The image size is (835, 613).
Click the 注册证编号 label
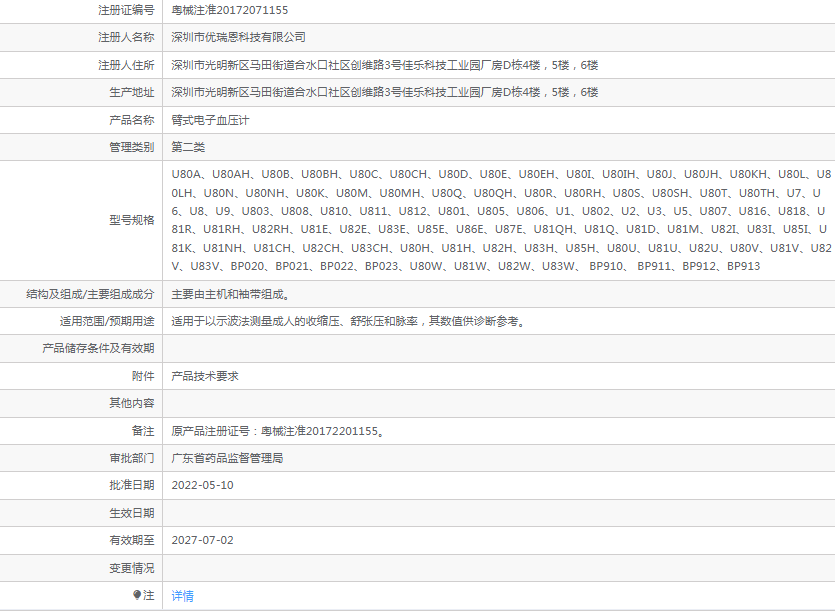click(126, 10)
